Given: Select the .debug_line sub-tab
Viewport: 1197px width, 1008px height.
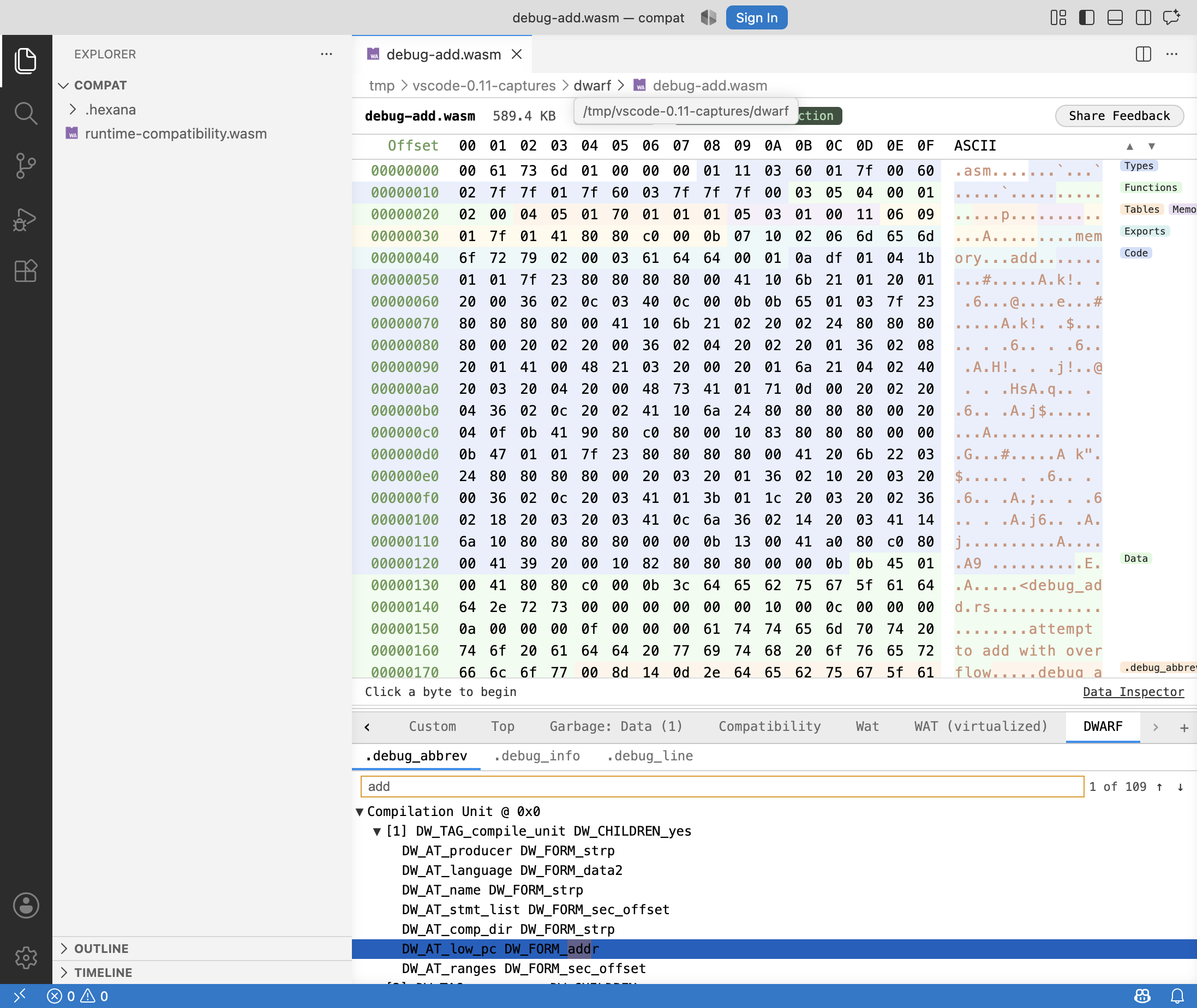Looking at the screenshot, I should [650, 756].
